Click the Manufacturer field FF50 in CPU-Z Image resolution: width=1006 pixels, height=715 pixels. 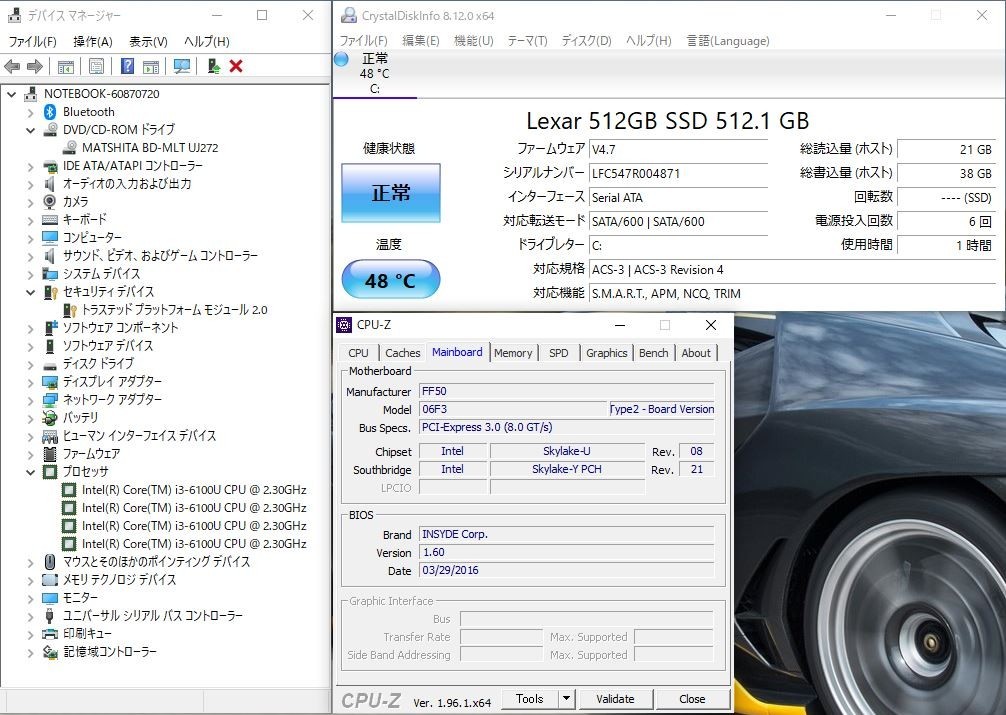(x=567, y=391)
